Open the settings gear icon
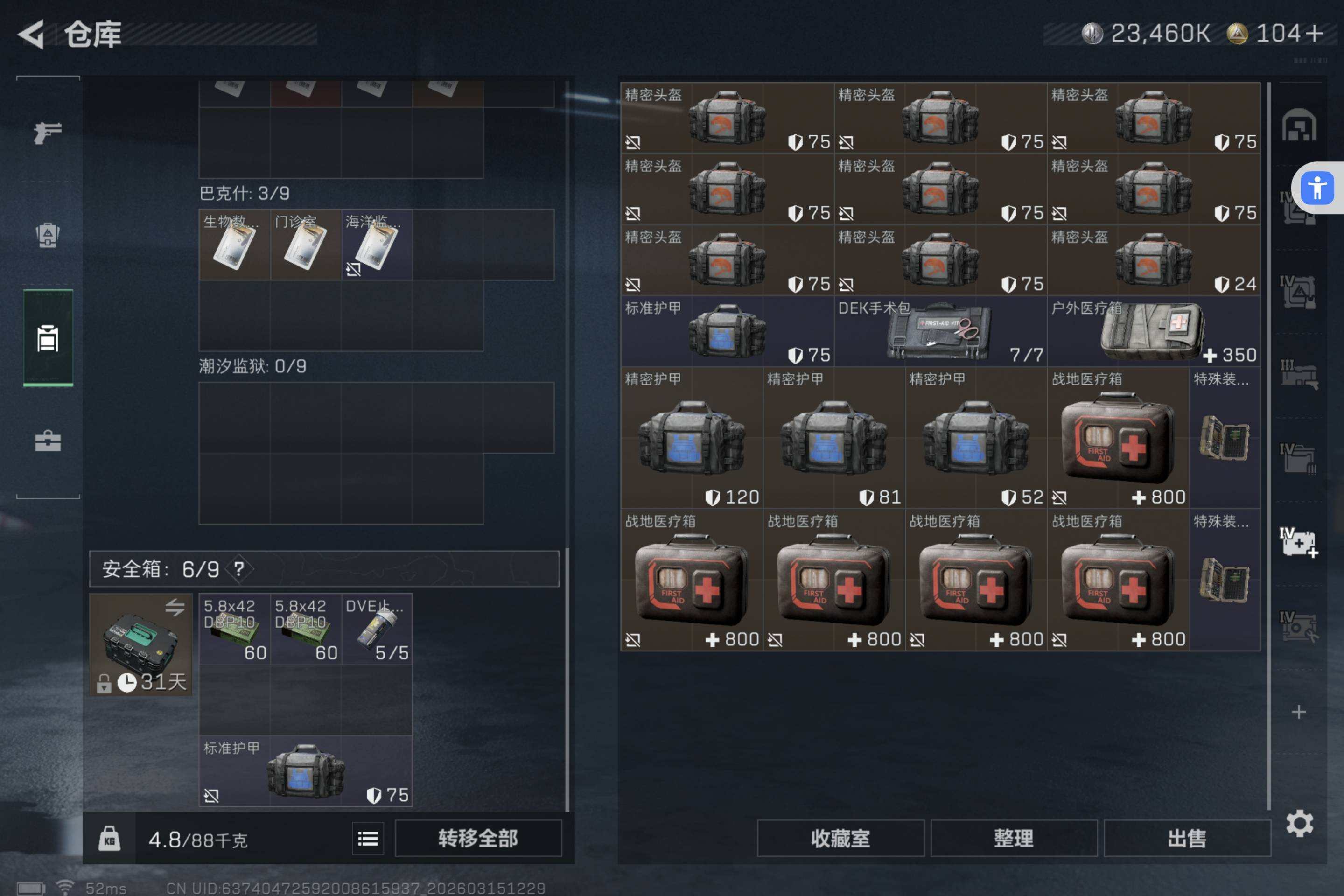1344x896 pixels. coord(1299,823)
